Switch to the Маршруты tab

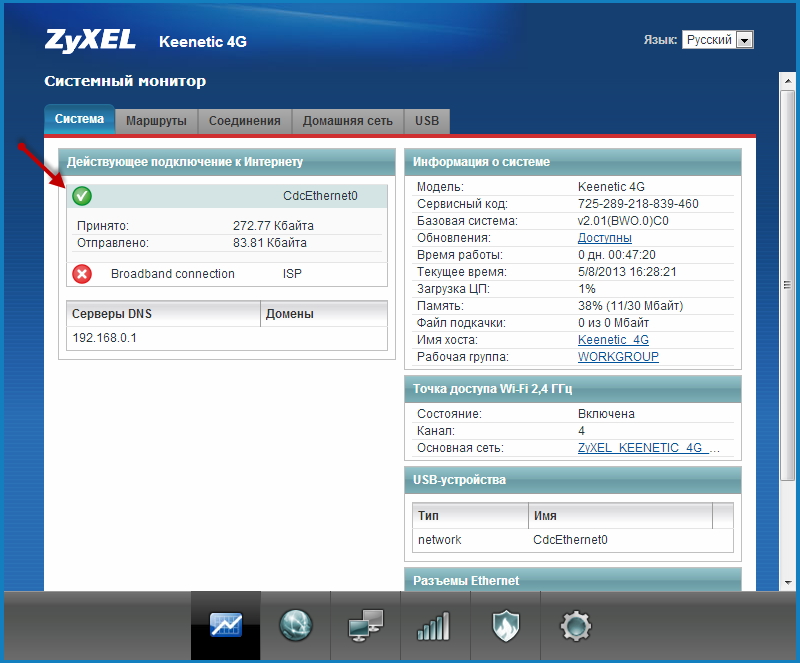(156, 121)
